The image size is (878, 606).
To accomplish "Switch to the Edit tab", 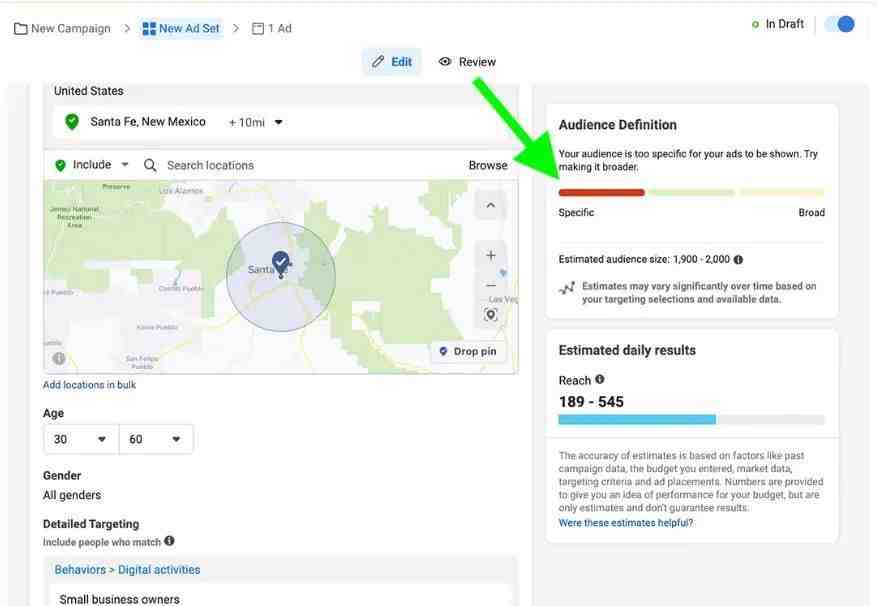I will [391, 62].
